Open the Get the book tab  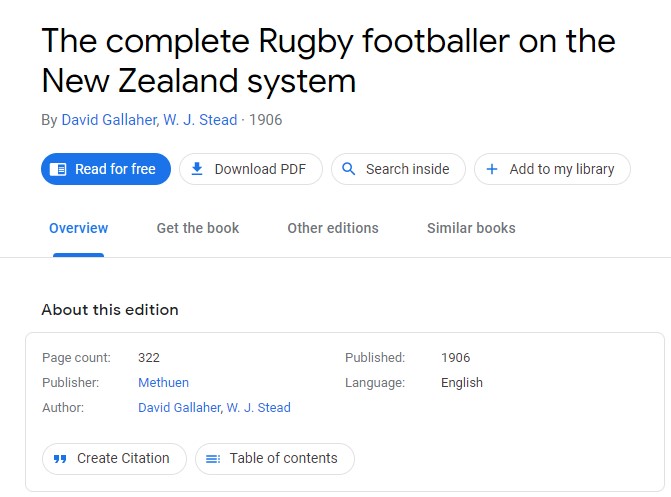pyautogui.click(x=198, y=228)
